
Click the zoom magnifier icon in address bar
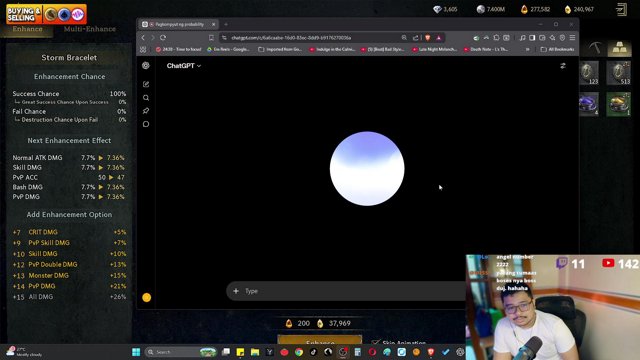[404, 38]
